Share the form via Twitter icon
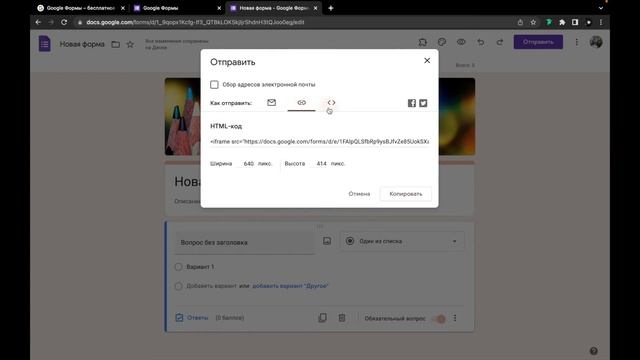 pos(423,103)
